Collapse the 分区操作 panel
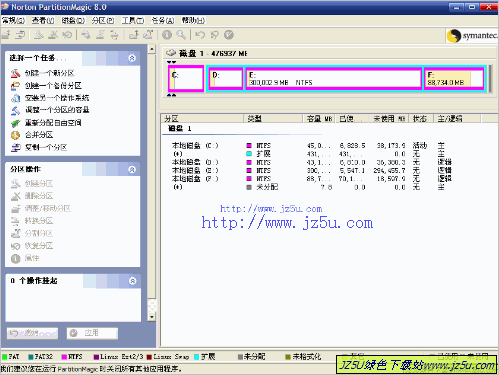 click(132, 169)
